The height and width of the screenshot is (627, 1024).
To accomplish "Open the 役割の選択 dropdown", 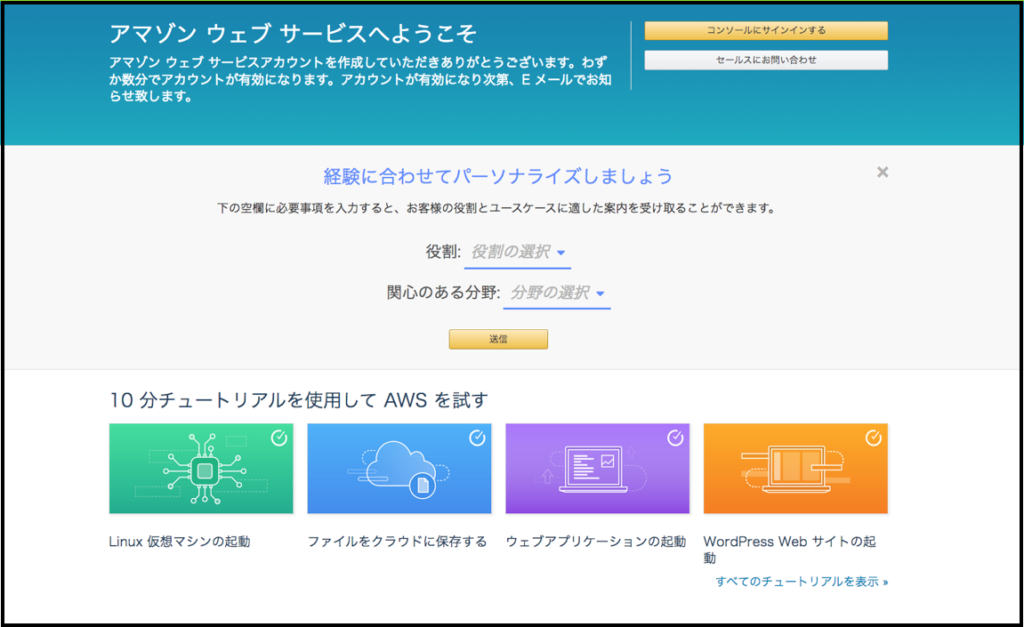I will [517, 253].
